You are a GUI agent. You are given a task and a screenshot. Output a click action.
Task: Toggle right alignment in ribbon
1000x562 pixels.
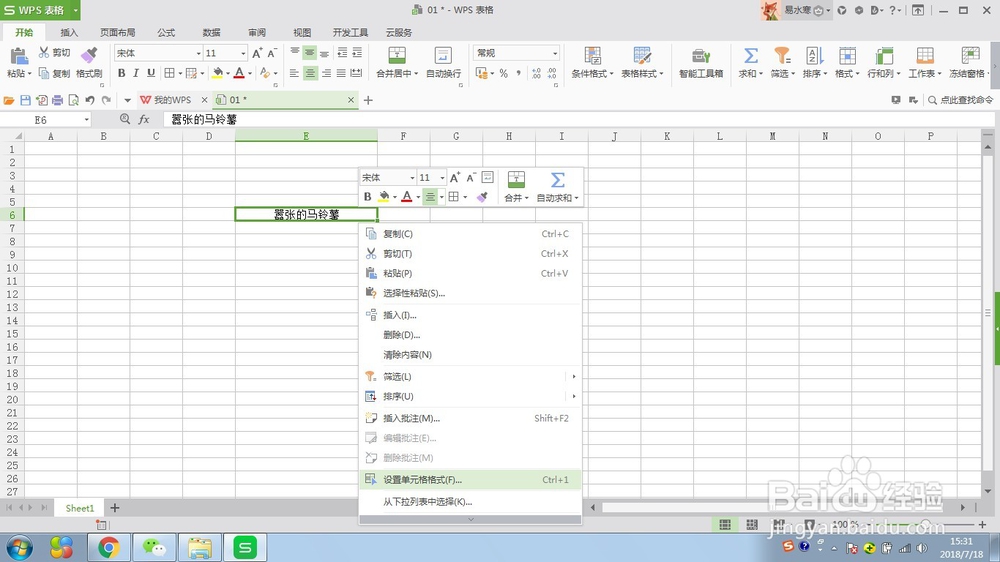(x=326, y=73)
